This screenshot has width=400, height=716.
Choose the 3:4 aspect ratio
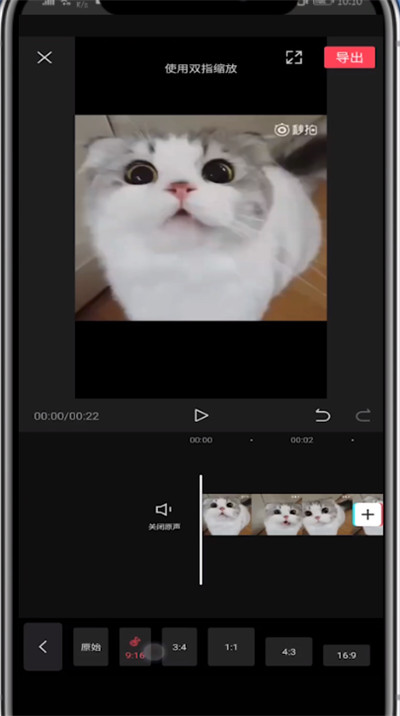[179, 647]
